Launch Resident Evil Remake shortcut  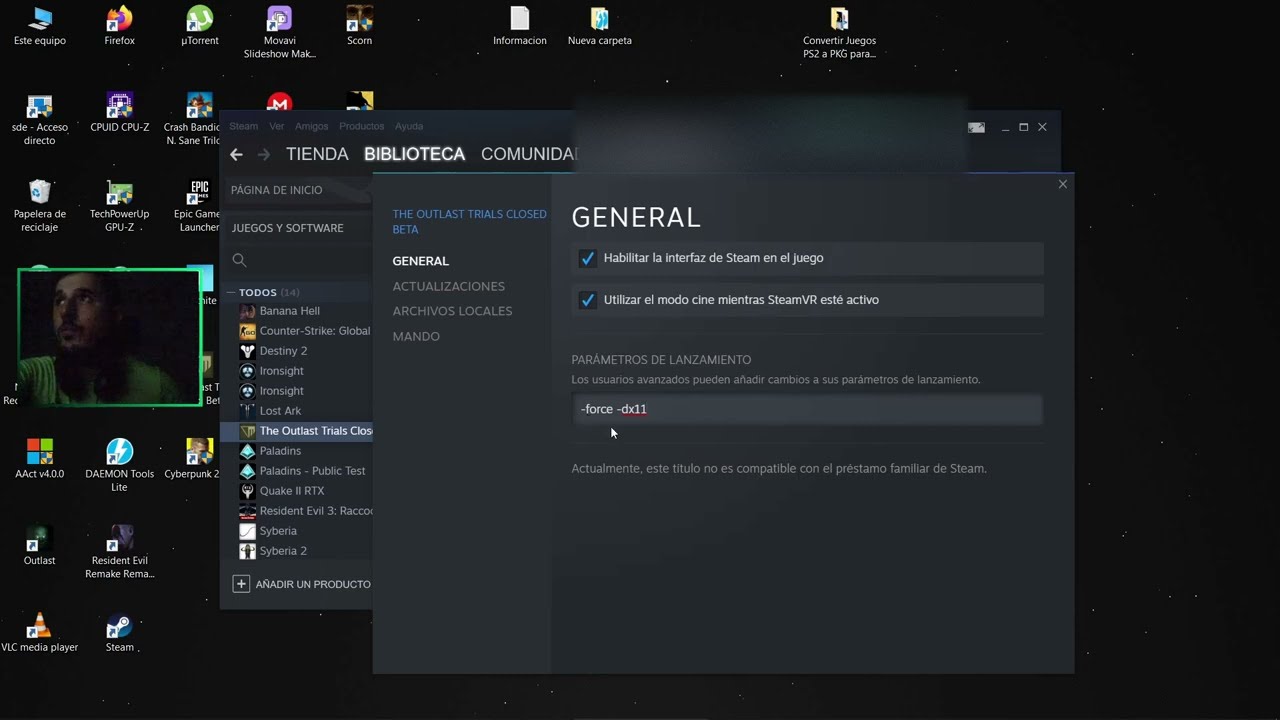click(x=119, y=552)
